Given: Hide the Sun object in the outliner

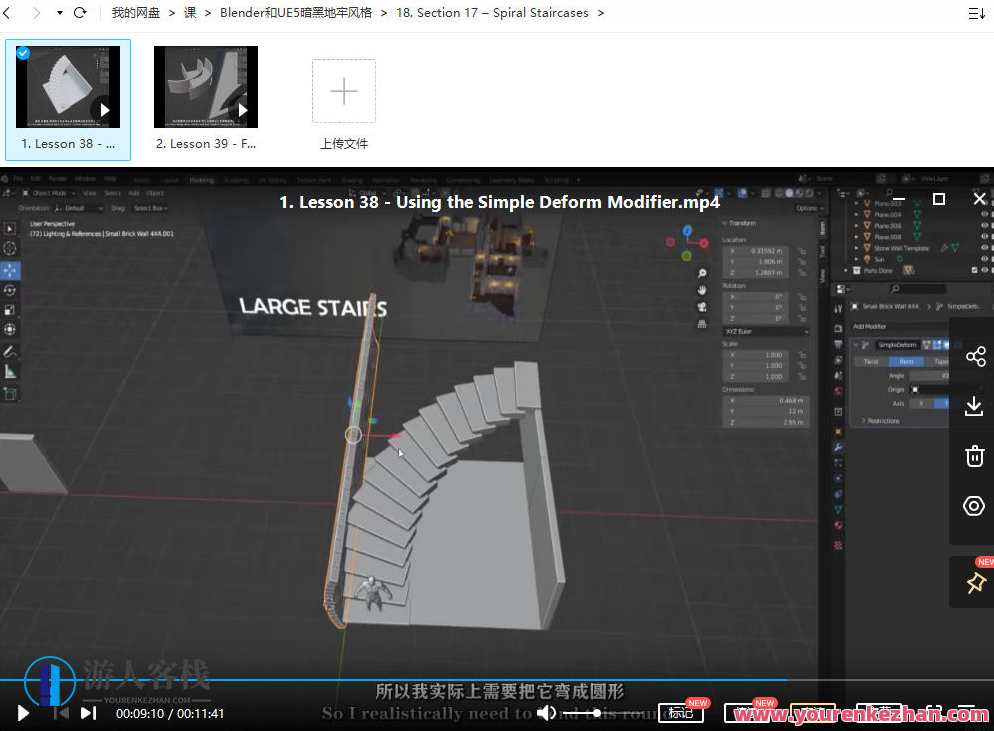Looking at the screenshot, I should click(x=985, y=259).
